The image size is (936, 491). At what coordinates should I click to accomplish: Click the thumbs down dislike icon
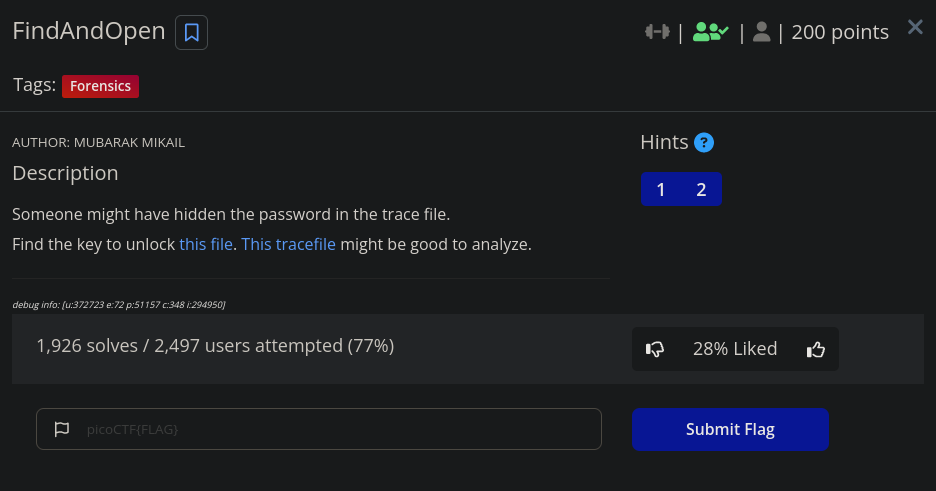655,349
